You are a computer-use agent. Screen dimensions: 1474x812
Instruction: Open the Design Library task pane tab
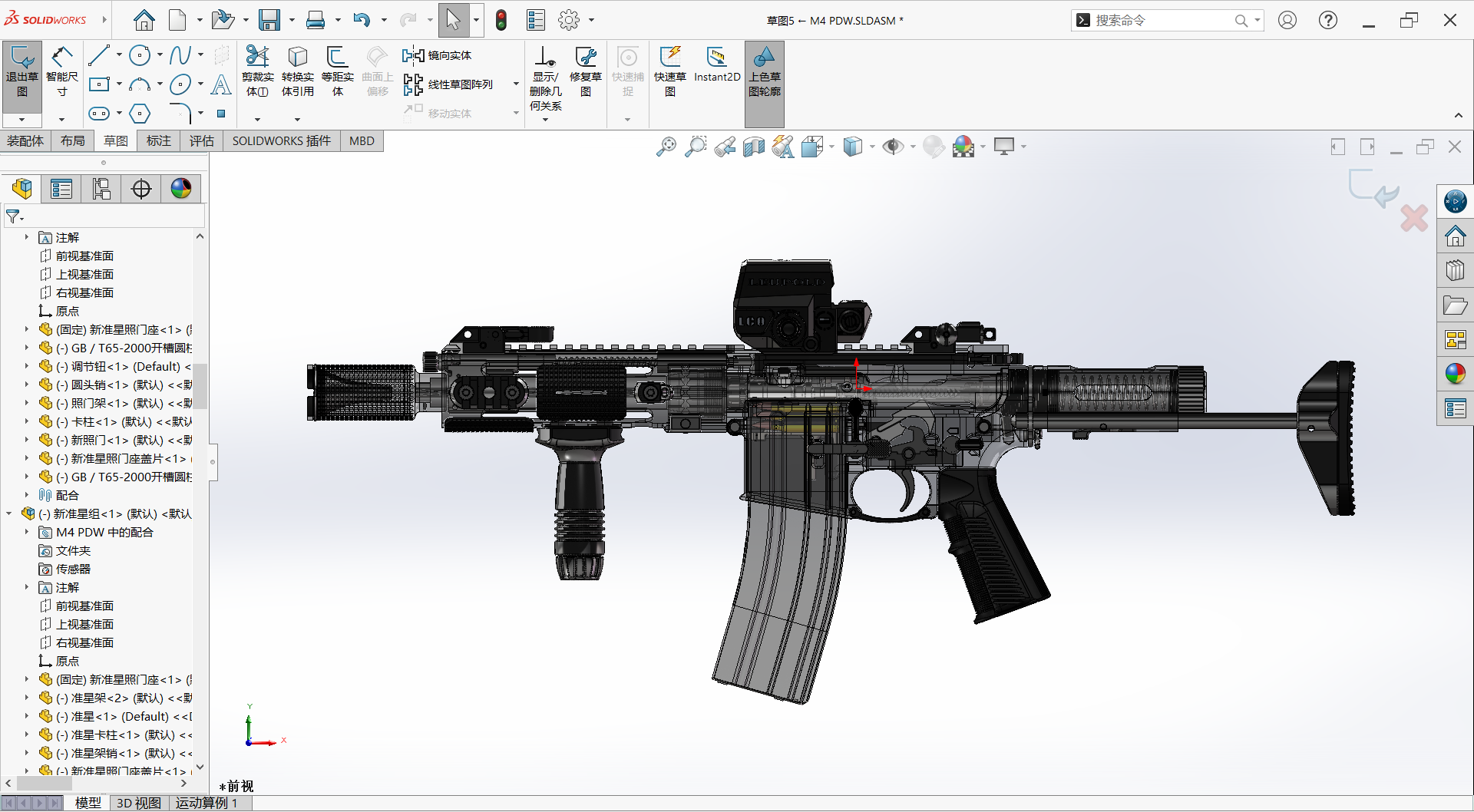1456,270
